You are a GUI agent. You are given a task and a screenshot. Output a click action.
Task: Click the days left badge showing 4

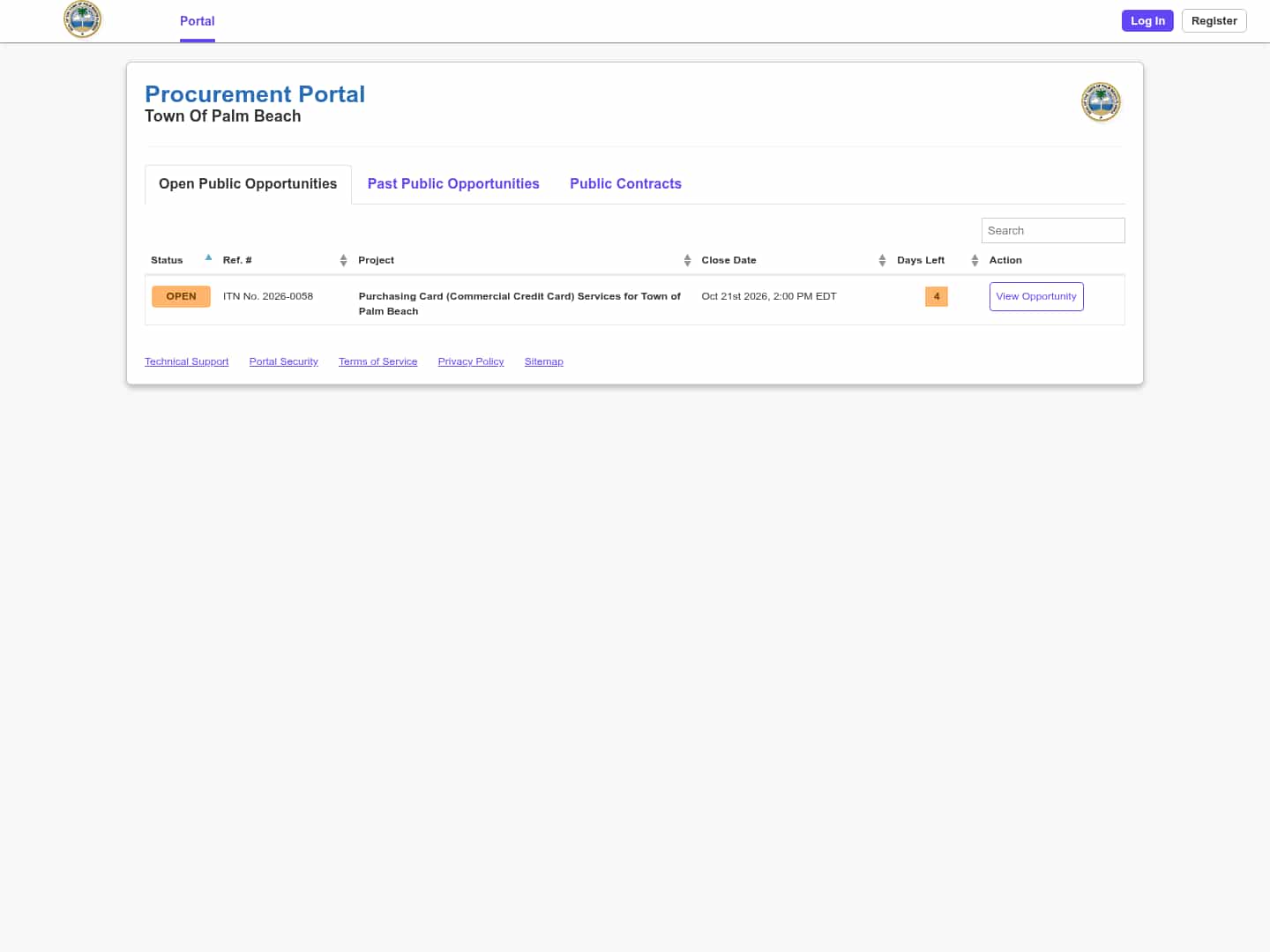(937, 296)
